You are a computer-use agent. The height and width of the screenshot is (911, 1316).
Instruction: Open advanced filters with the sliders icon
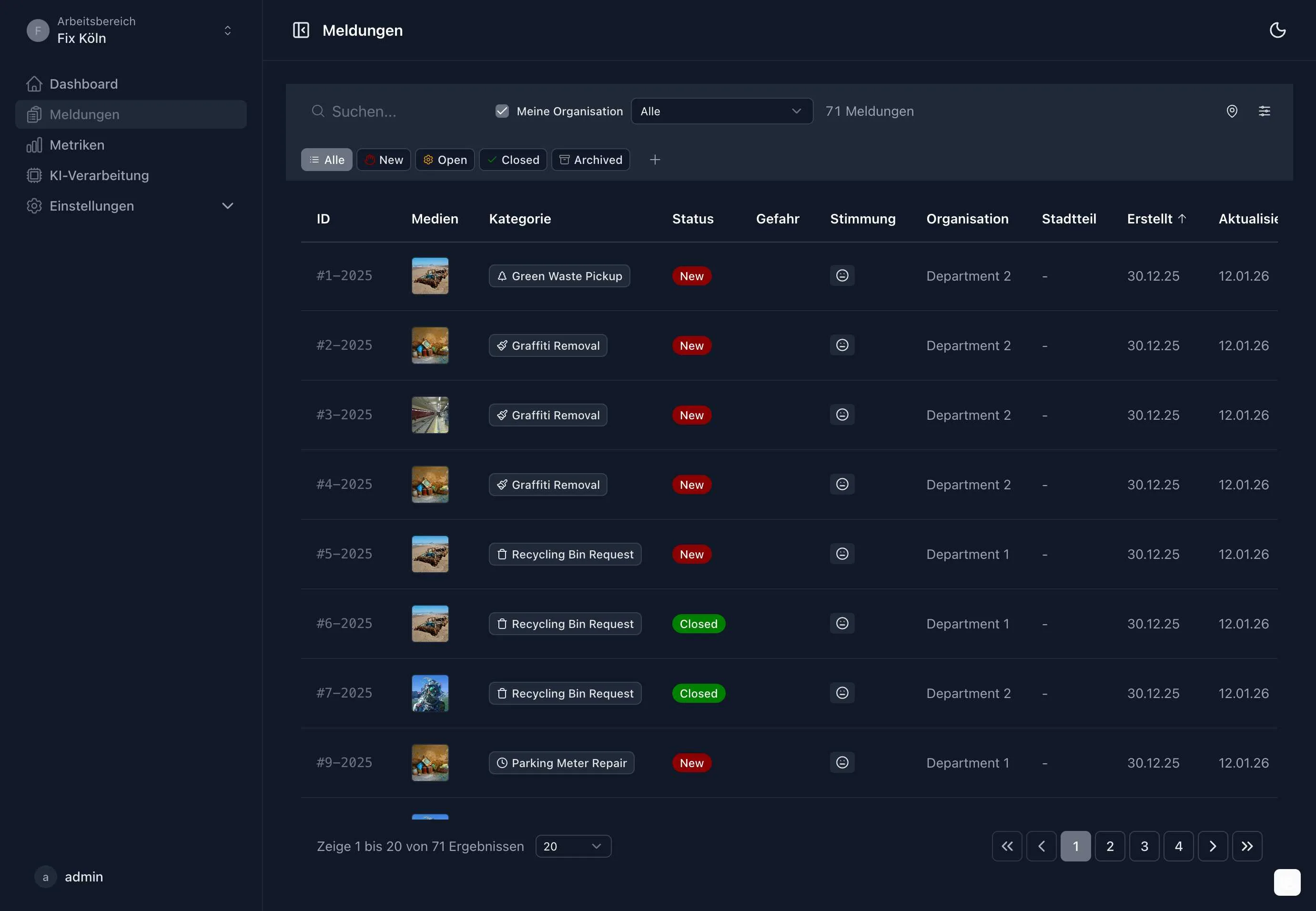click(x=1265, y=111)
